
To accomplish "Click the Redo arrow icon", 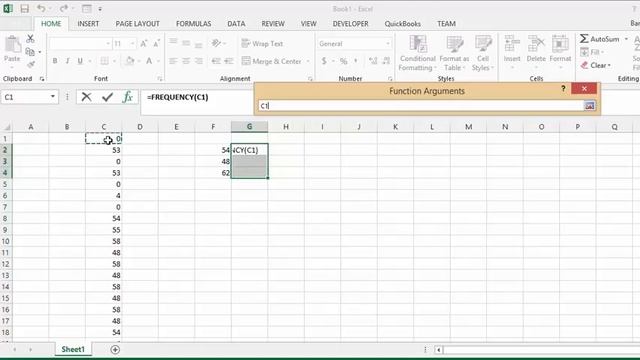I will pyautogui.click(x=64, y=9).
